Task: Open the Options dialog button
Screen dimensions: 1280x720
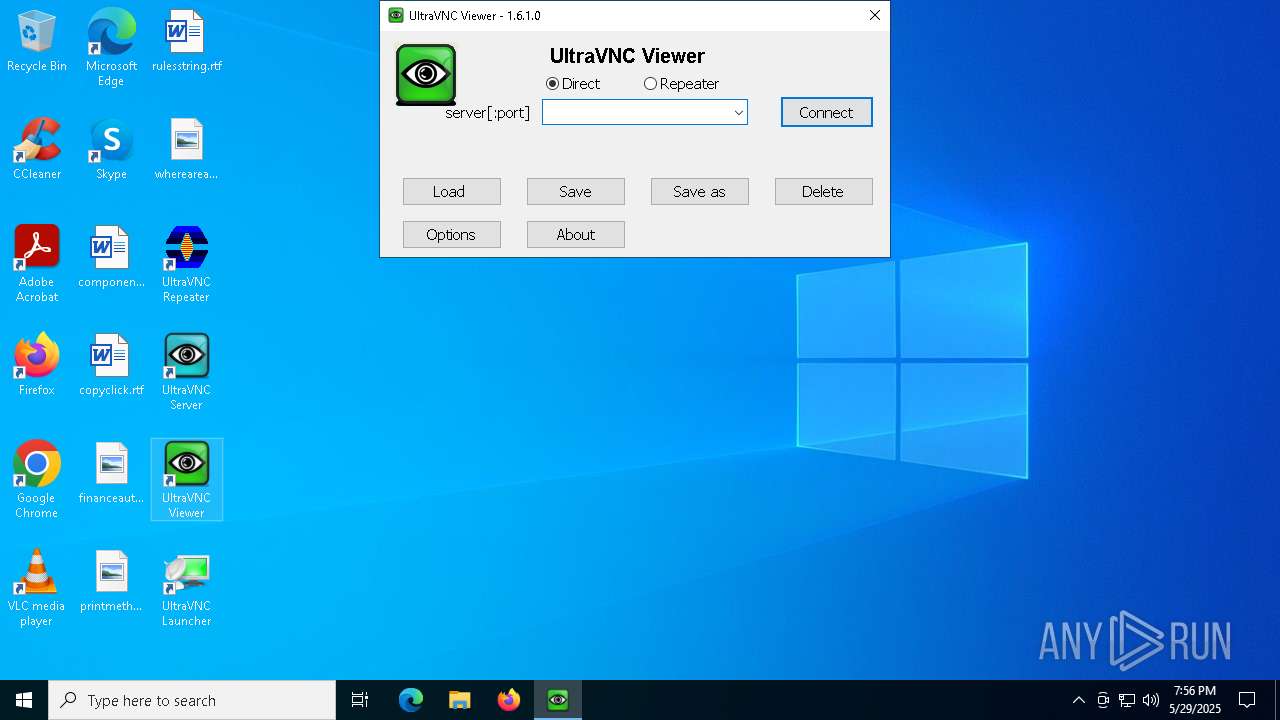Action: [452, 235]
